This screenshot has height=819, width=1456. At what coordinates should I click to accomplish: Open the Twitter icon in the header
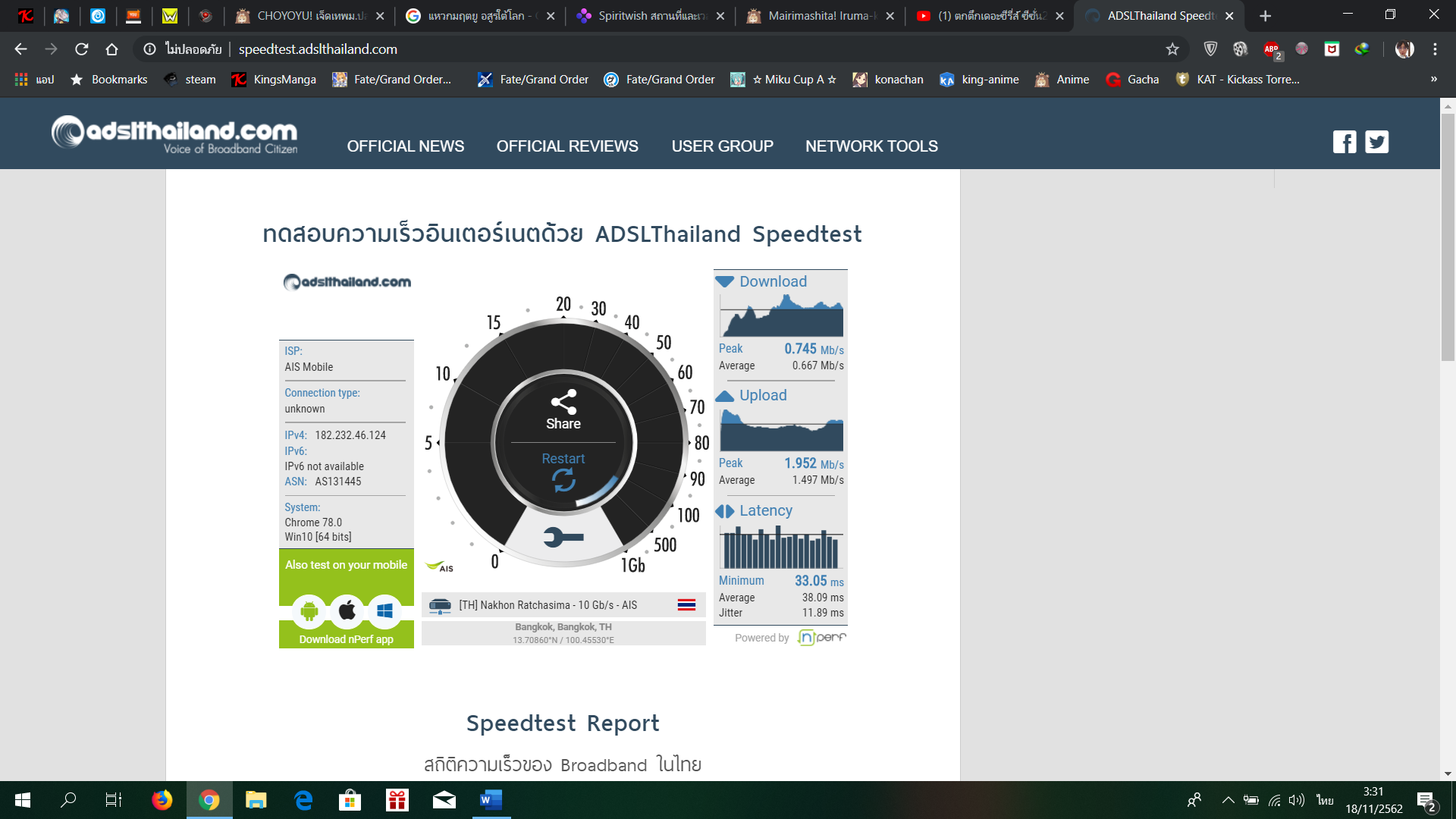pos(1377,142)
